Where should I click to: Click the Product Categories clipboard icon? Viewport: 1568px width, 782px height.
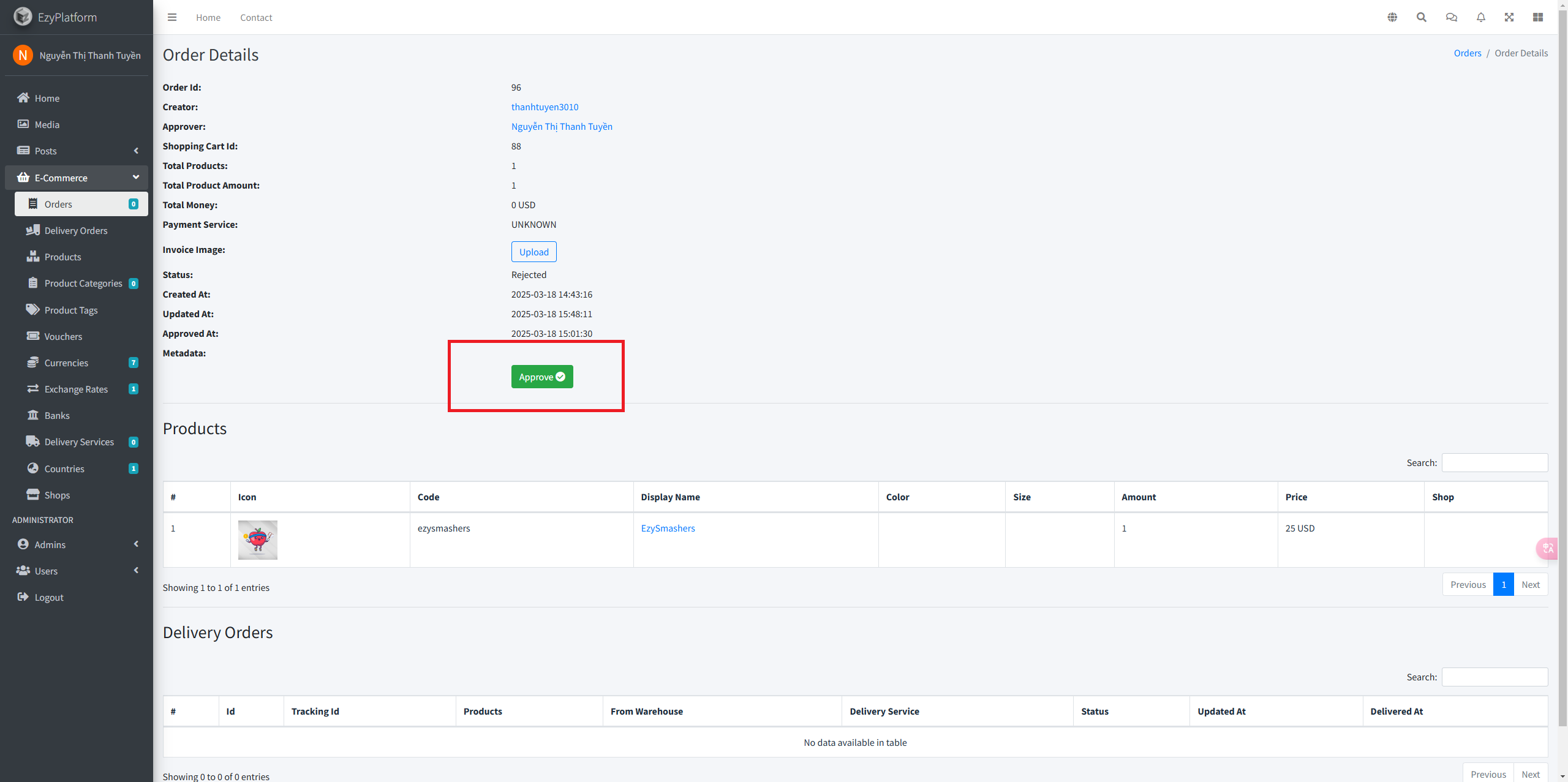(x=33, y=283)
